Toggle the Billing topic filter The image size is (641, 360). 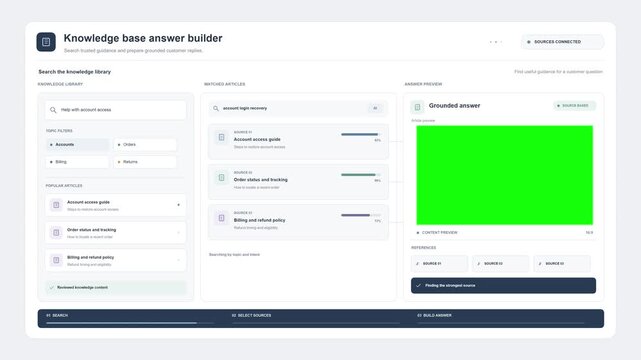[78, 162]
